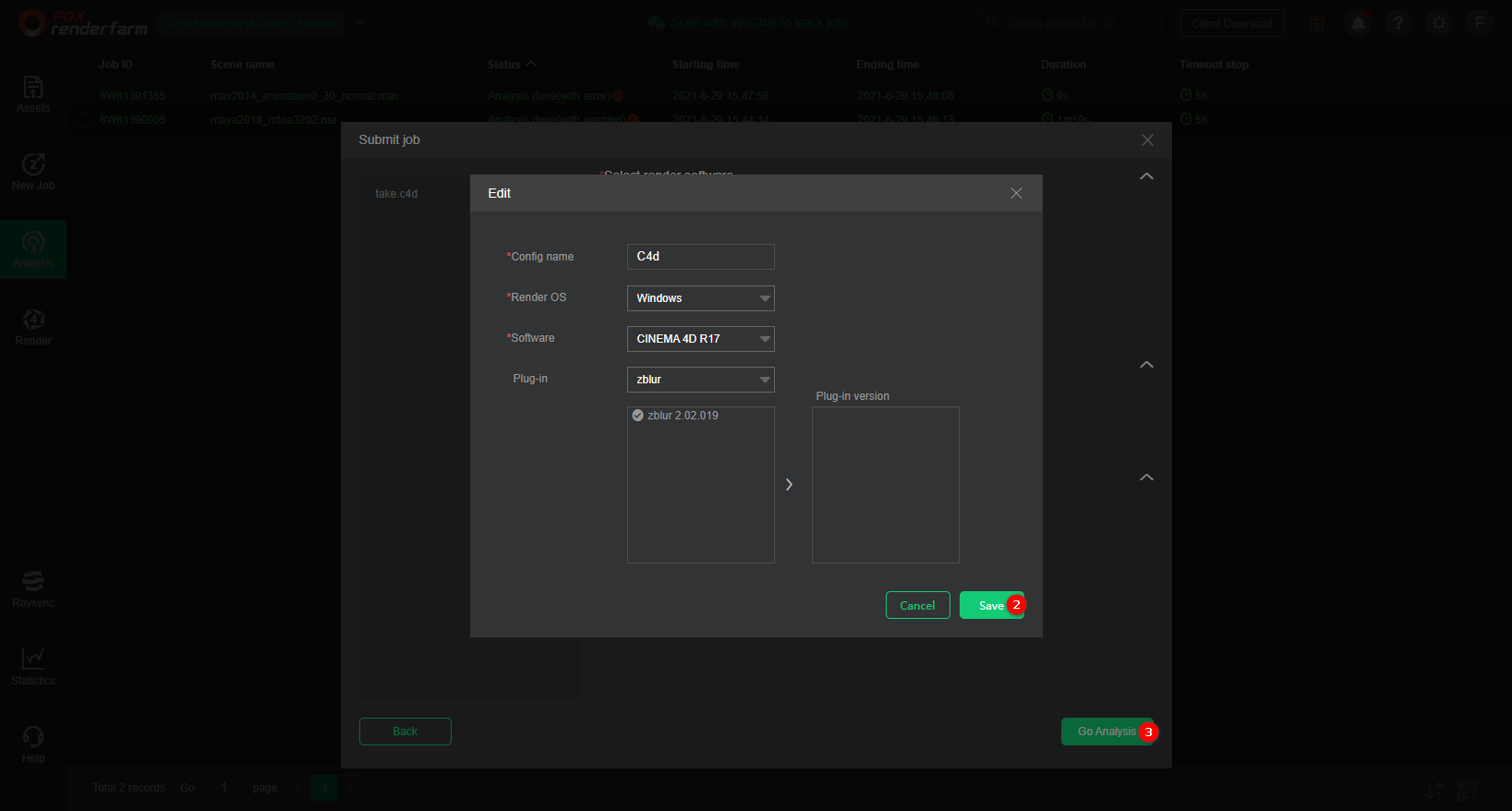Open the Assets sidebar icon
Screen dimensions: 1512x811
point(33,88)
